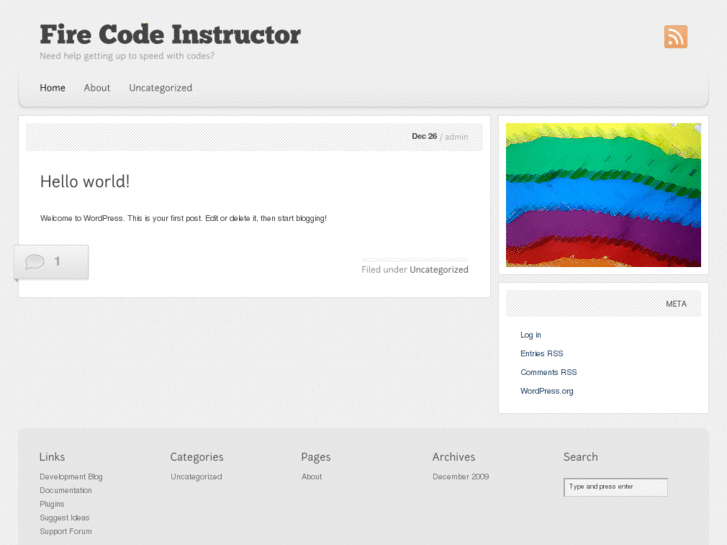
Task: Go to the About menu item
Action: (97, 88)
